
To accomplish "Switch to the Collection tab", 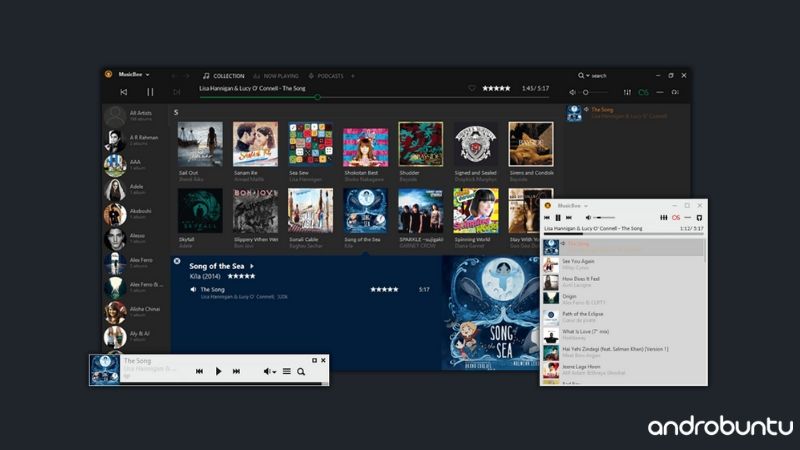I will 223,76.
